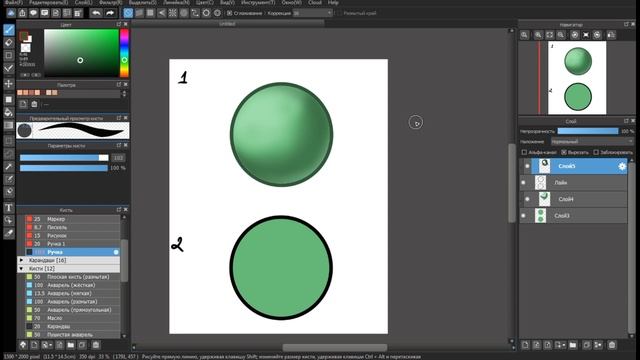Select the Eyedropper tool
This screenshot has width=640, height=360.
click(x=9, y=233)
